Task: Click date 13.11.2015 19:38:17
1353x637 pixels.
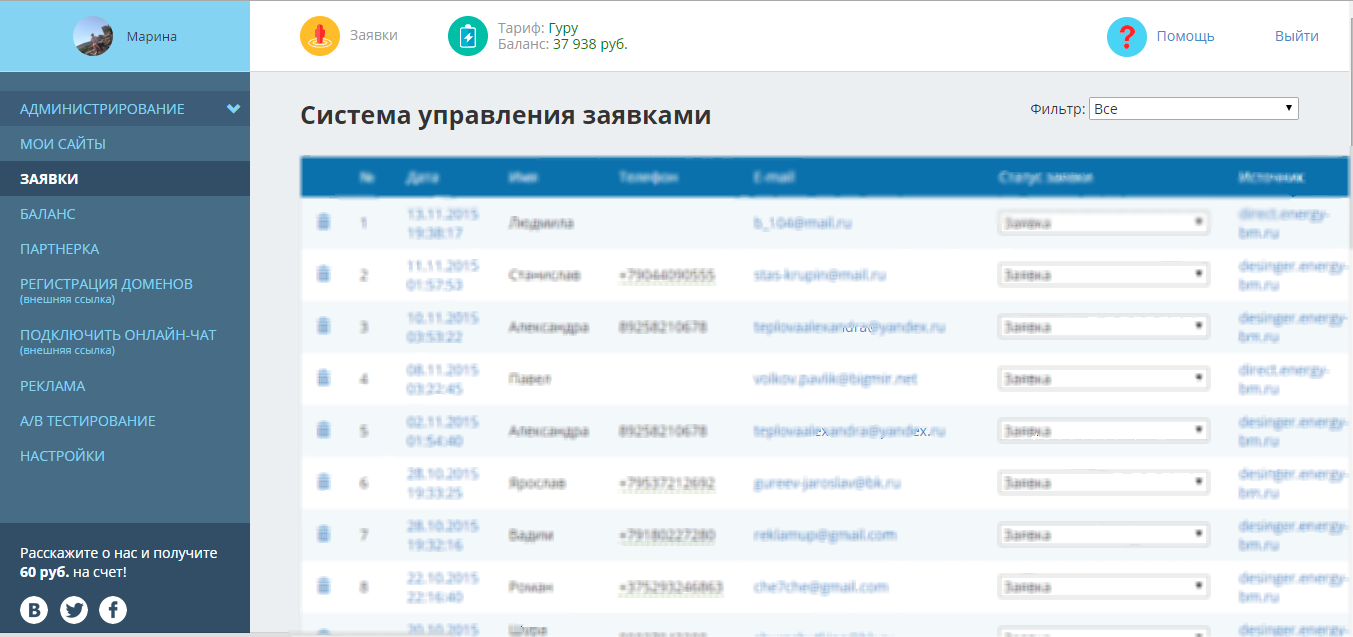Action: tap(443, 223)
